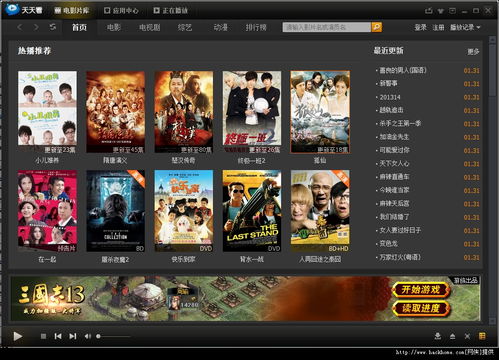Click the search input field
The height and width of the screenshot is (360, 499).
(x=327, y=27)
